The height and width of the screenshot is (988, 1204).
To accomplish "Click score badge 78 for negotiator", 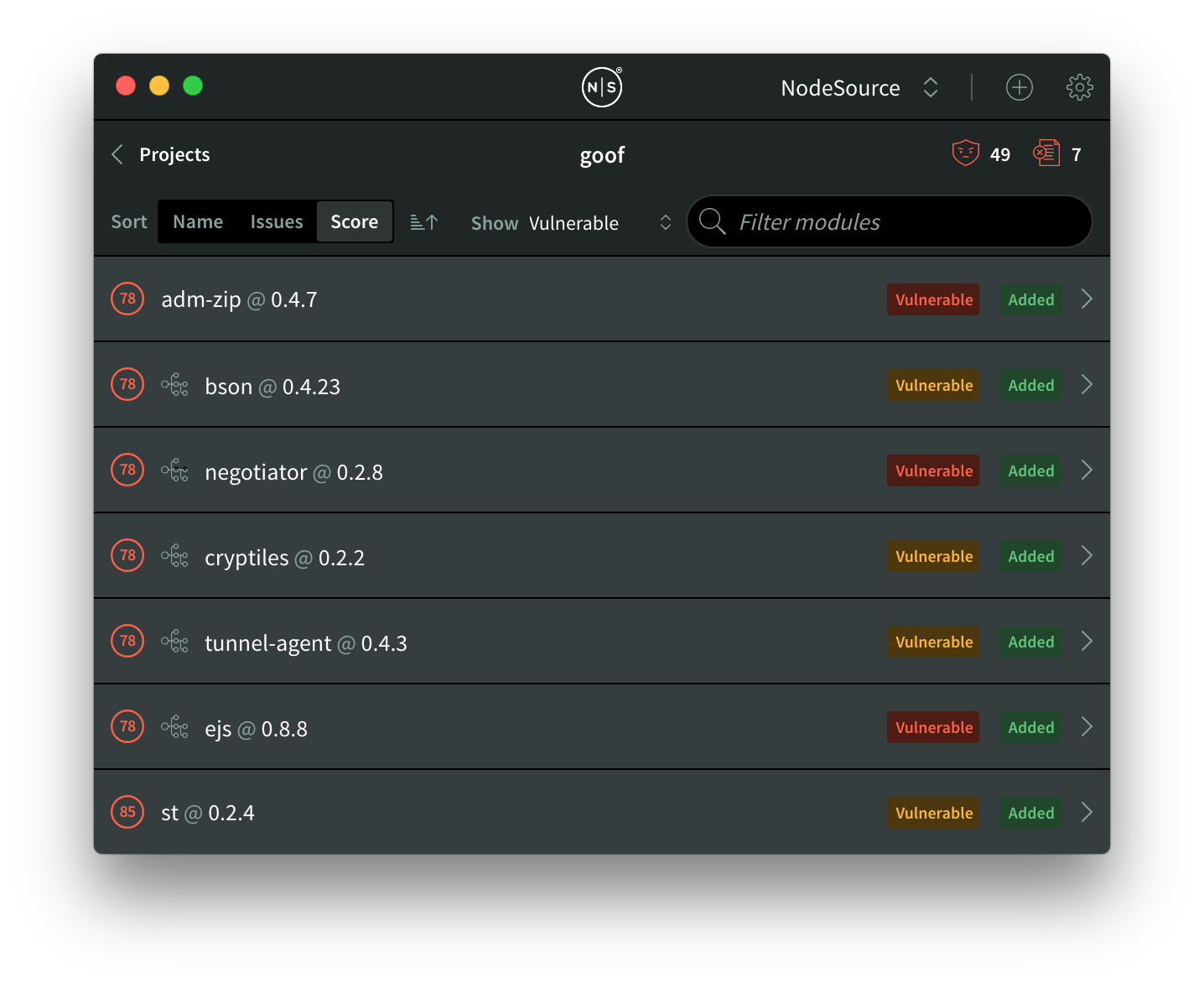I will pyautogui.click(x=127, y=470).
